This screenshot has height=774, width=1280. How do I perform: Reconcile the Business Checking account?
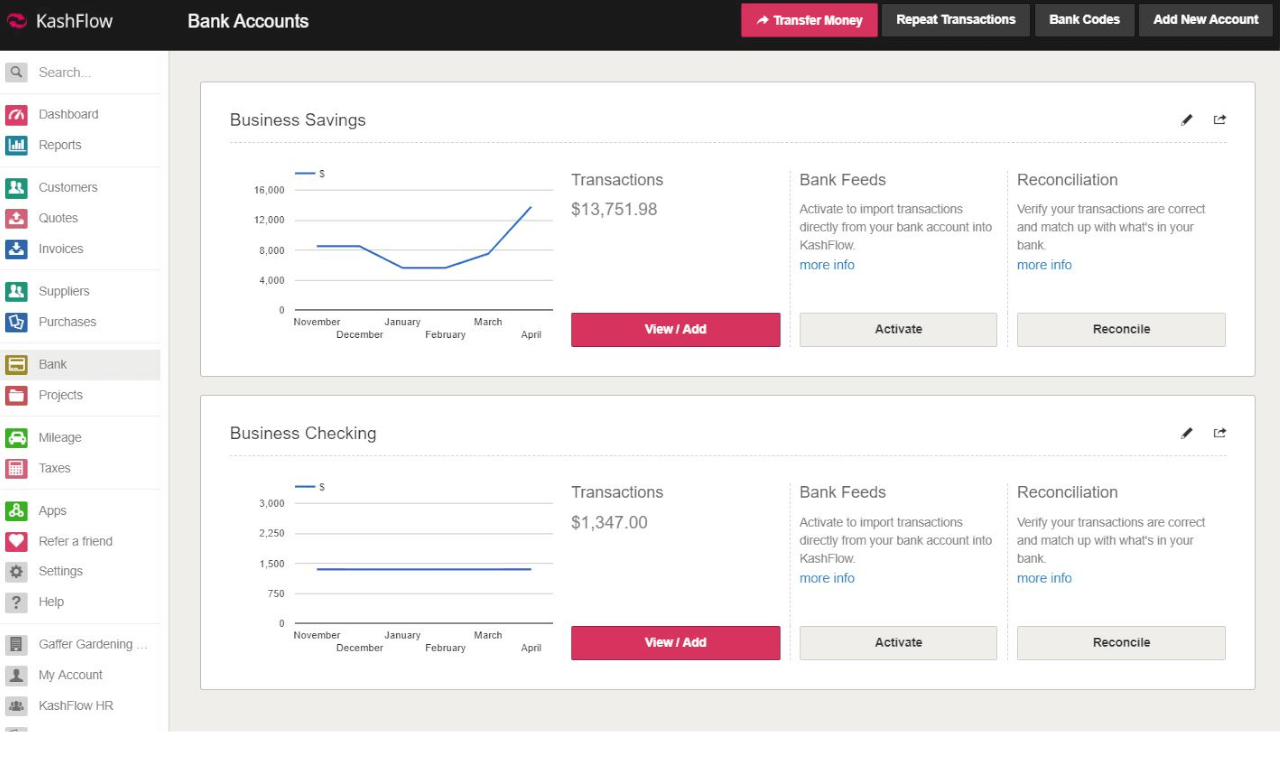pos(1121,643)
